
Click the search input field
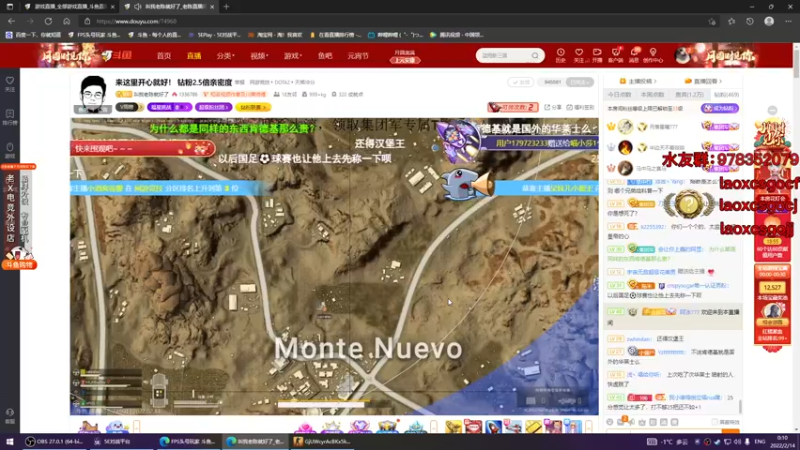[x=504, y=56]
